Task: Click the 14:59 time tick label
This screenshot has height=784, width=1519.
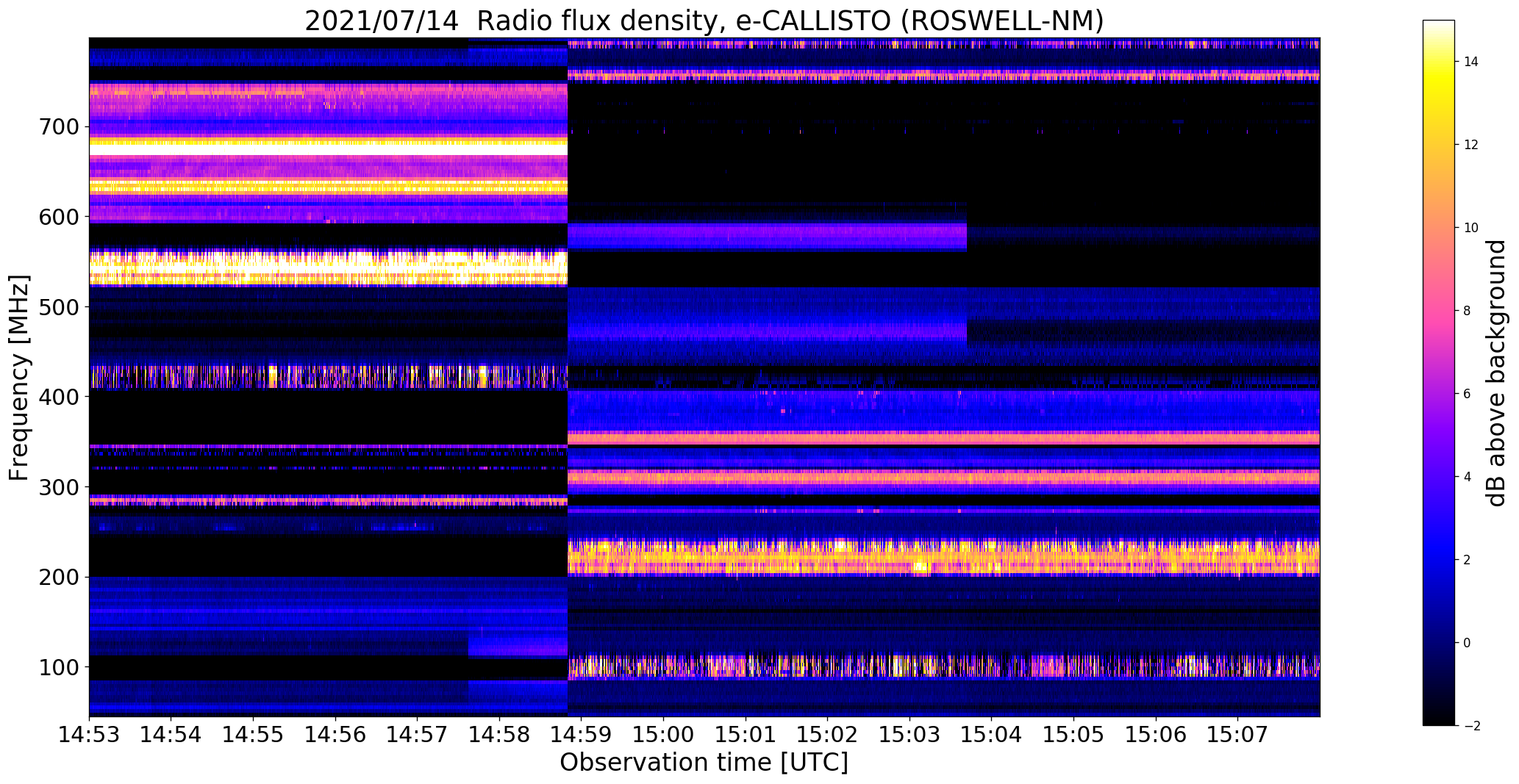Action: (x=582, y=735)
